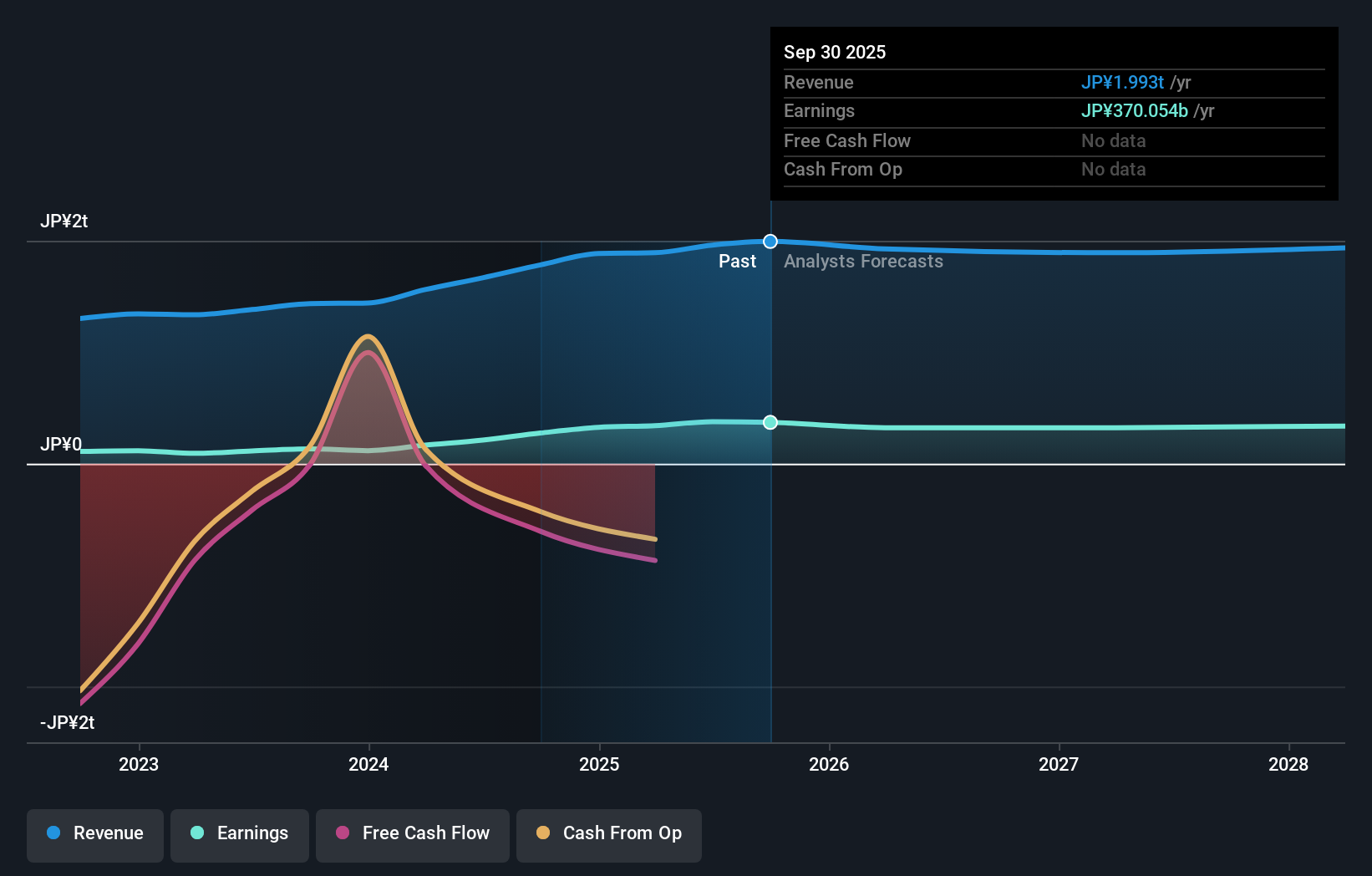Click the orange Cash From Op dot
1372x876 pixels.
click(x=543, y=833)
